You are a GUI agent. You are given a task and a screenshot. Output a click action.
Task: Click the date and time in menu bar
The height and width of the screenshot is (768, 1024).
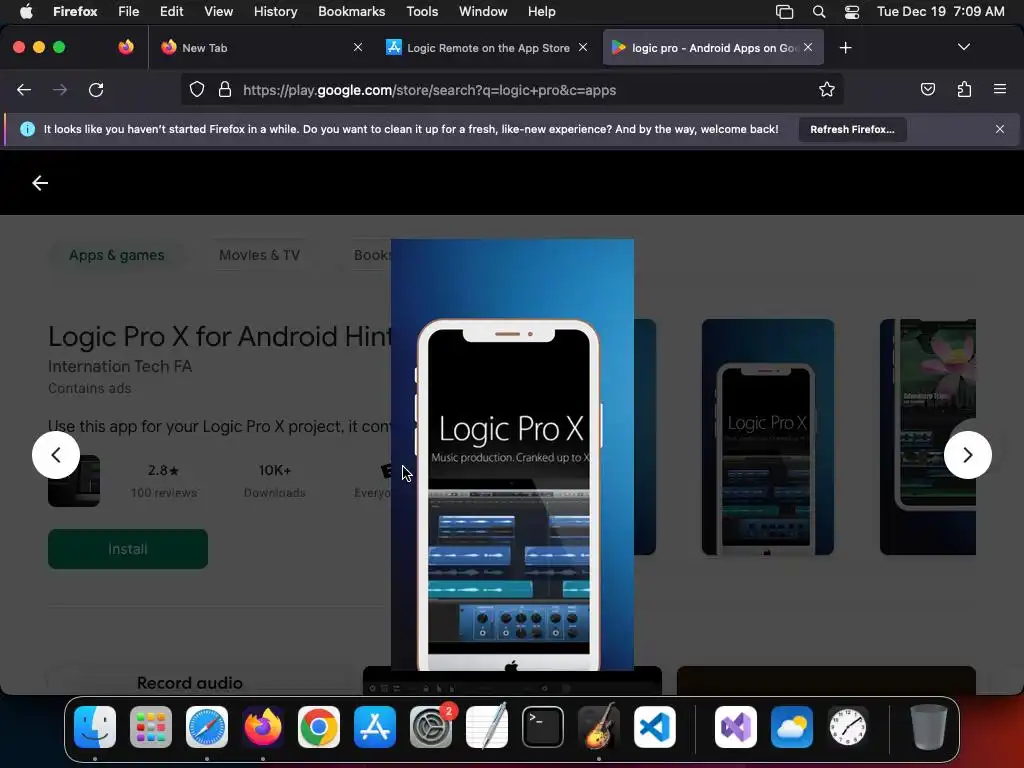940,12
